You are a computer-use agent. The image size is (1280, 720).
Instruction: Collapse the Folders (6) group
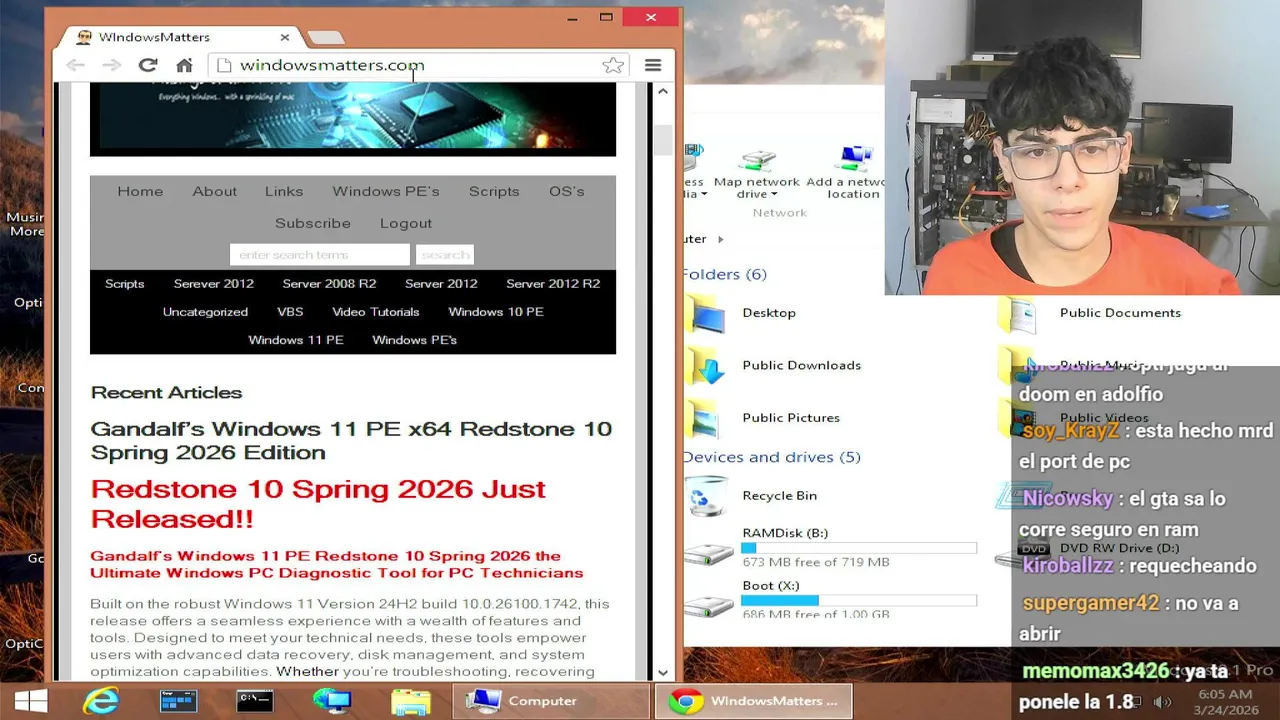(x=724, y=274)
